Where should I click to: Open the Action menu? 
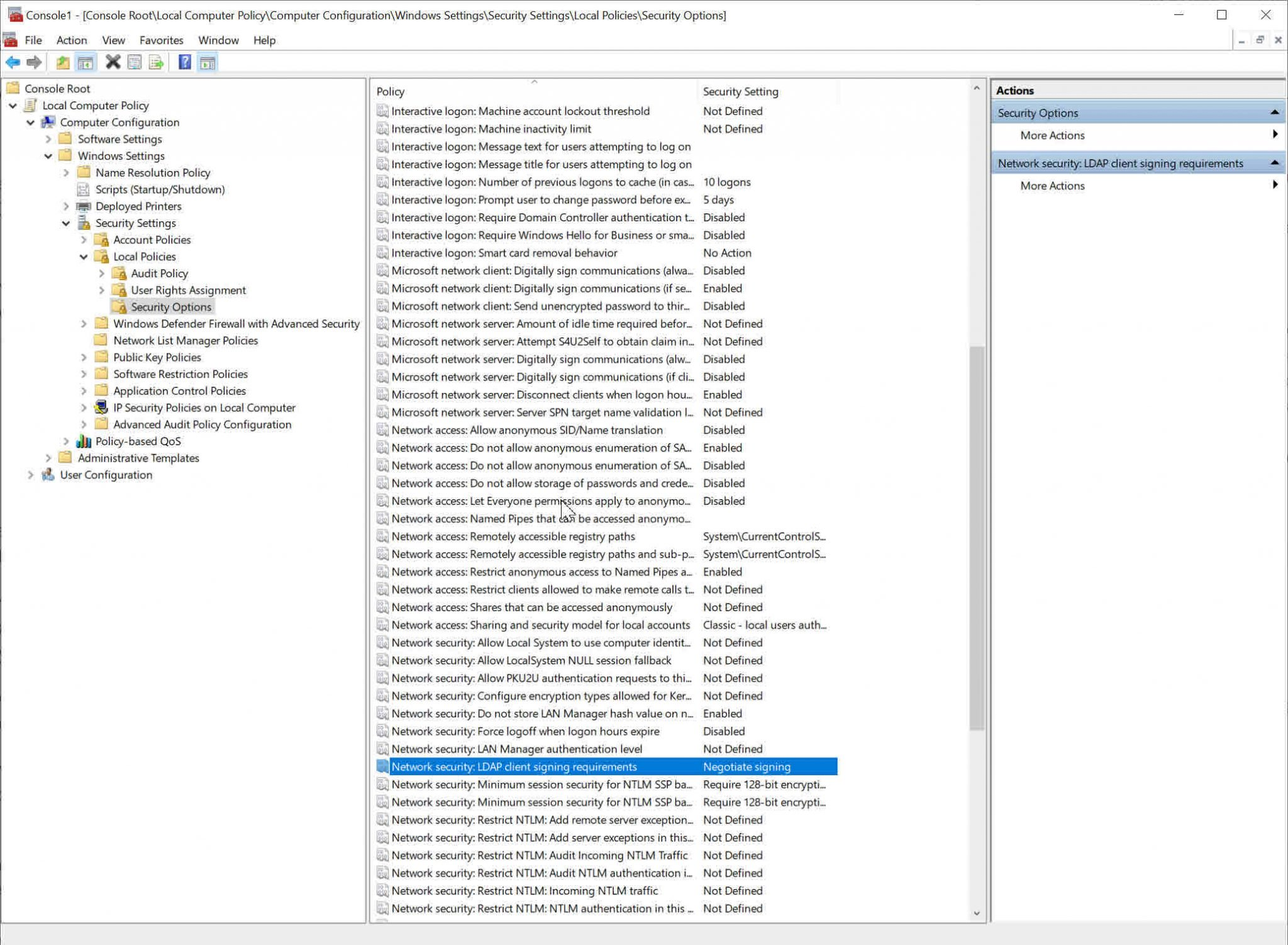pyautogui.click(x=71, y=40)
